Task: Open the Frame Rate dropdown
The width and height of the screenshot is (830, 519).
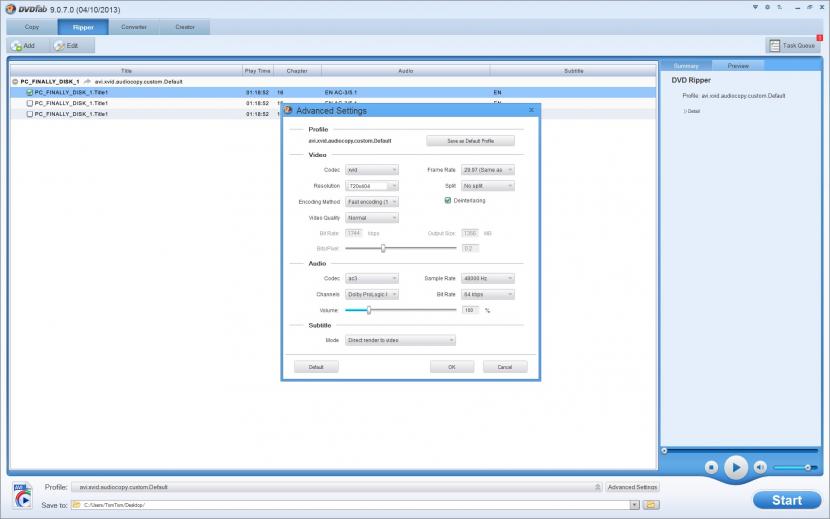Action: coord(488,170)
